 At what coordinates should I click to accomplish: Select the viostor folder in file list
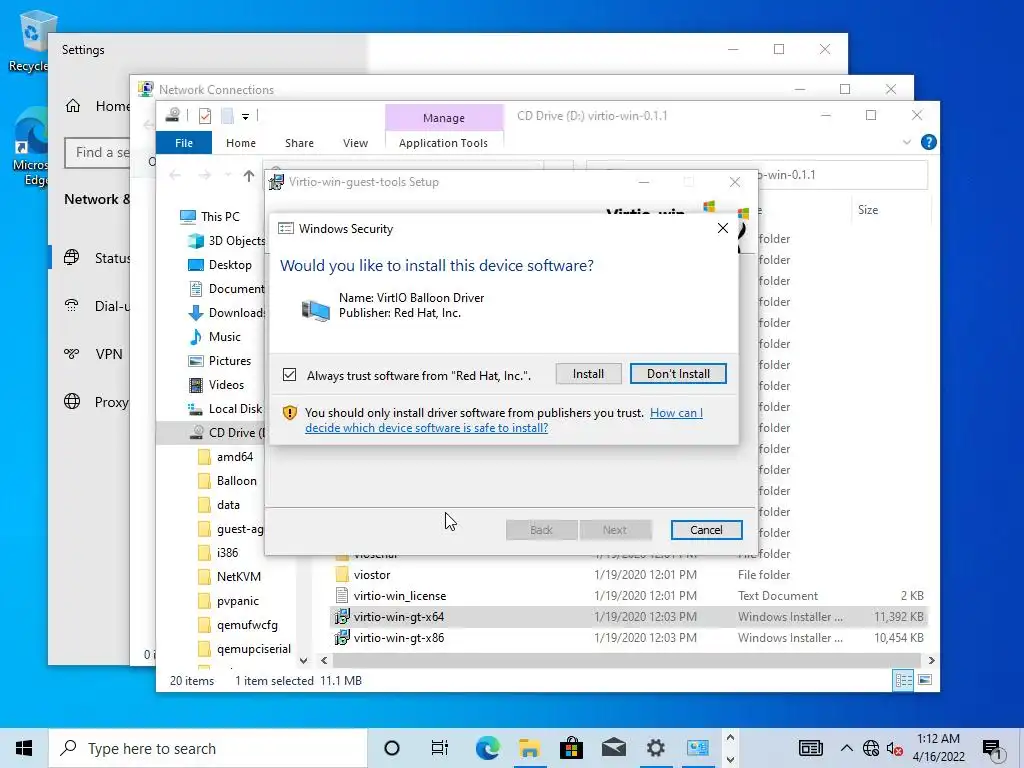(372, 575)
